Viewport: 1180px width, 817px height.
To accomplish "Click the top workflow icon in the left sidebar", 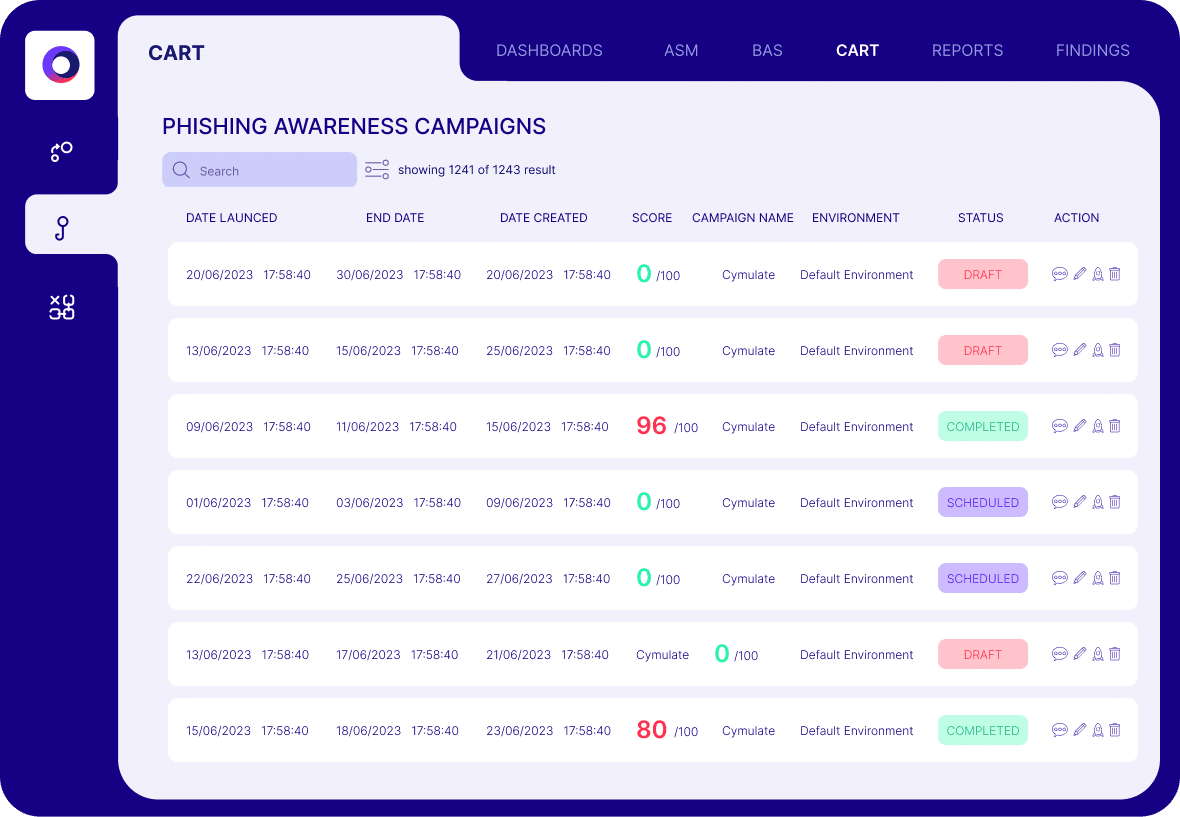I will point(60,152).
